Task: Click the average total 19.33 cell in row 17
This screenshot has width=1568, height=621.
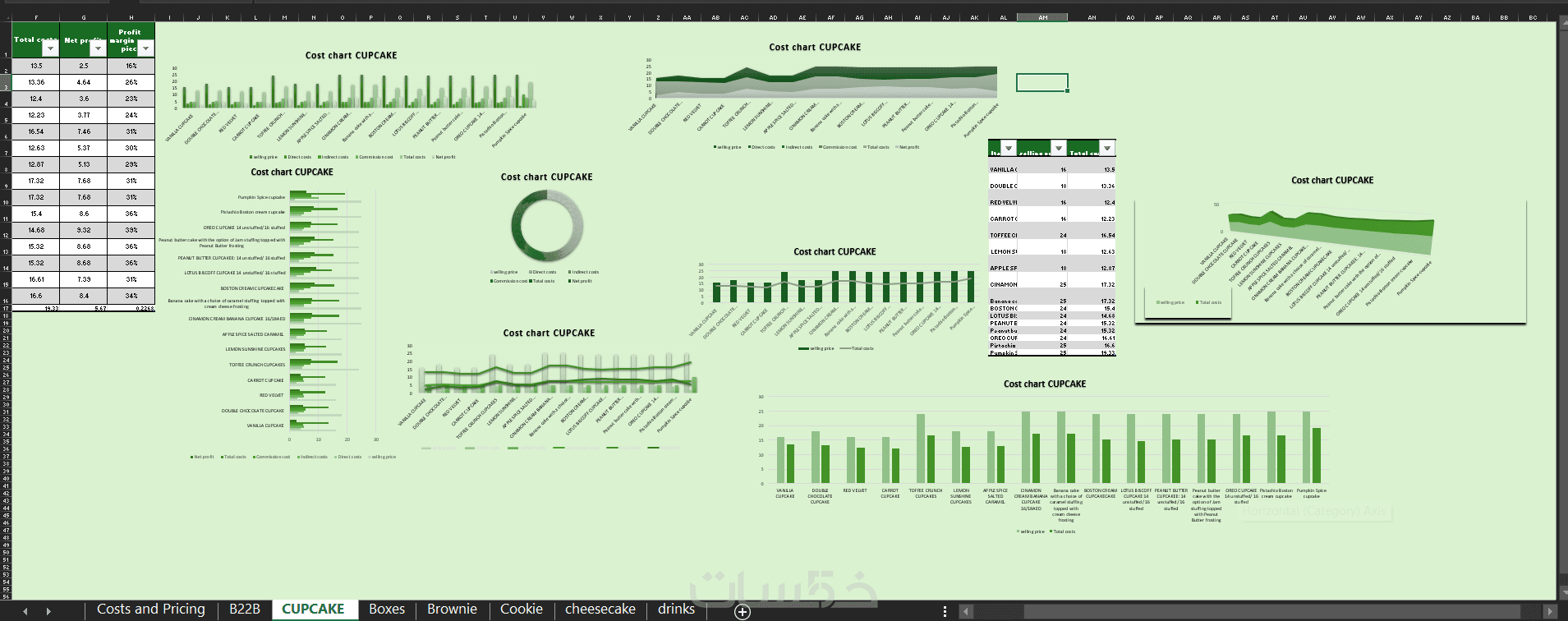Action: pos(36,308)
